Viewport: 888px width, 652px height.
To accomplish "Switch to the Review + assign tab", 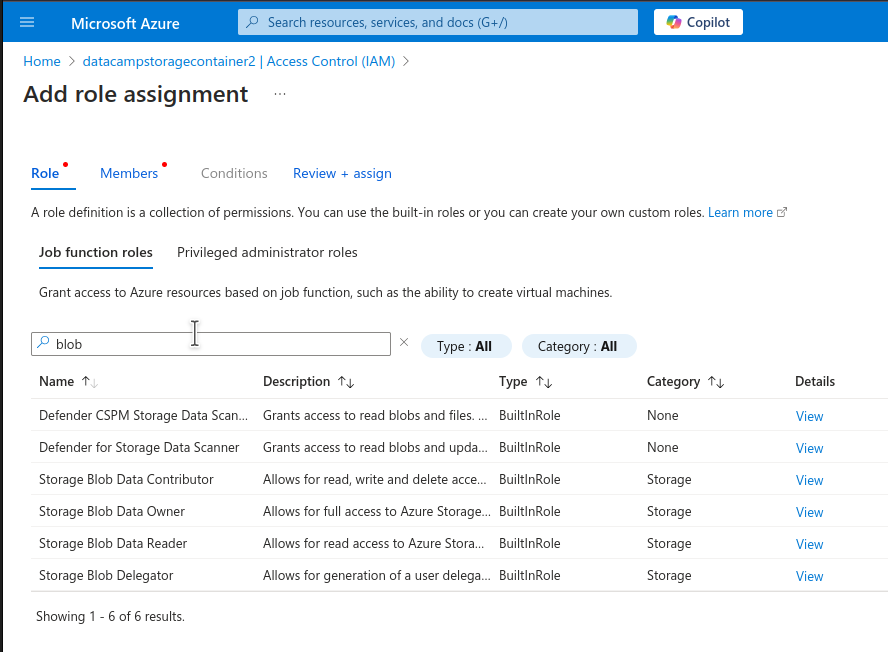I will pos(342,173).
